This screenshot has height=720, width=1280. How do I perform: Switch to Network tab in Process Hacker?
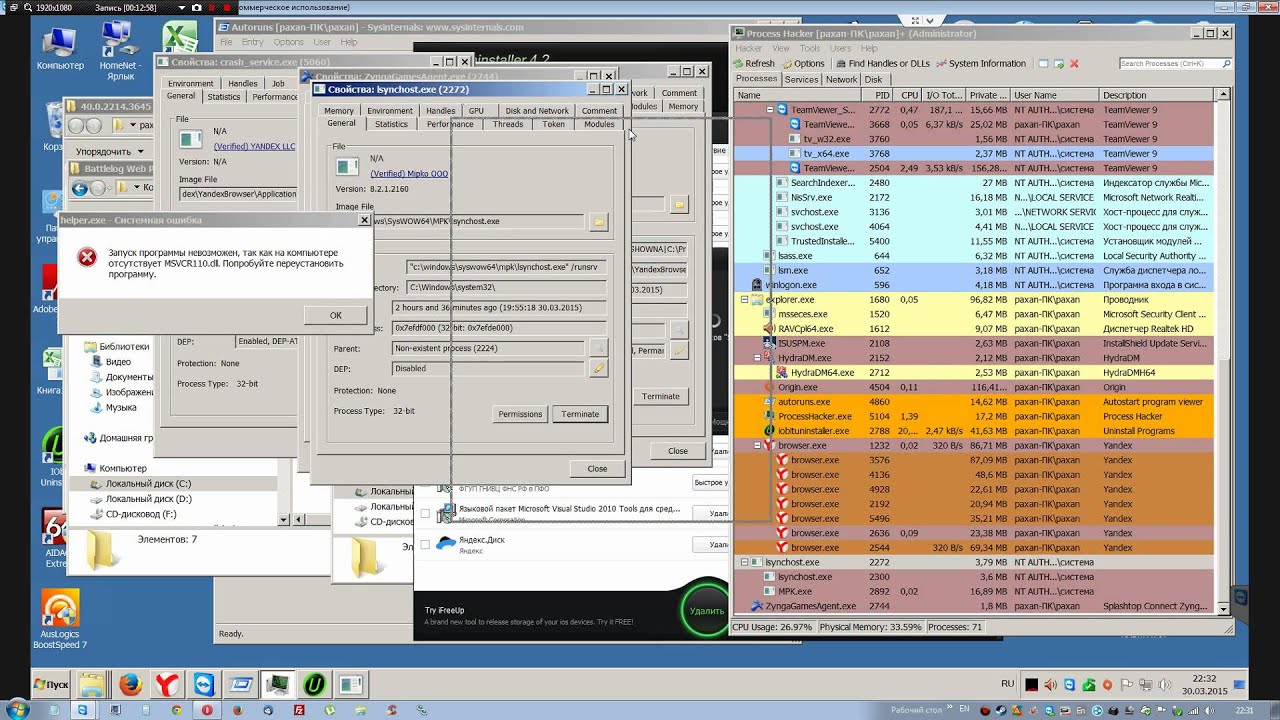tap(841, 79)
